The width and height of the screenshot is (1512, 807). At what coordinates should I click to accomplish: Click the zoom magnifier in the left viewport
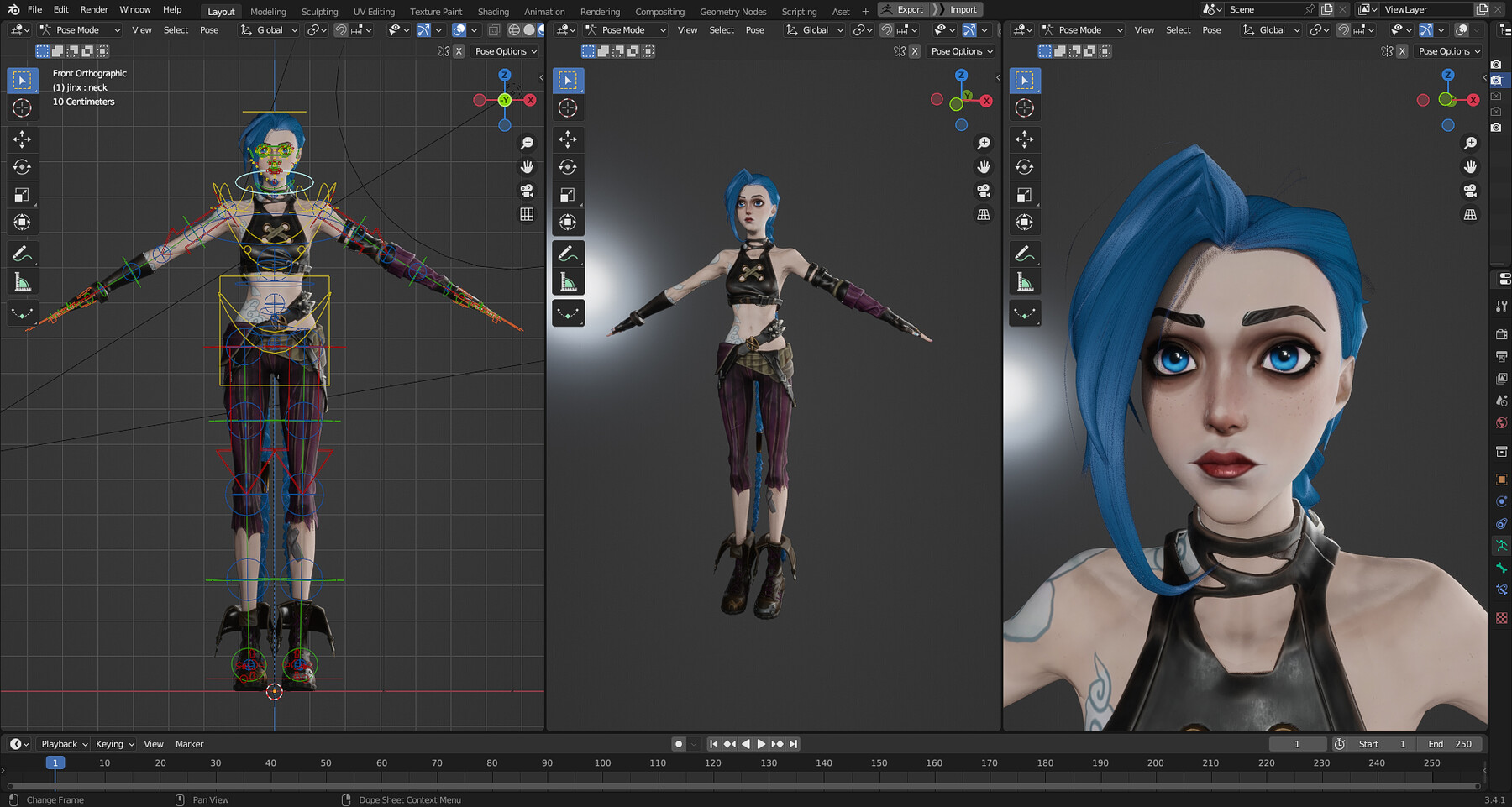pyautogui.click(x=528, y=144)
